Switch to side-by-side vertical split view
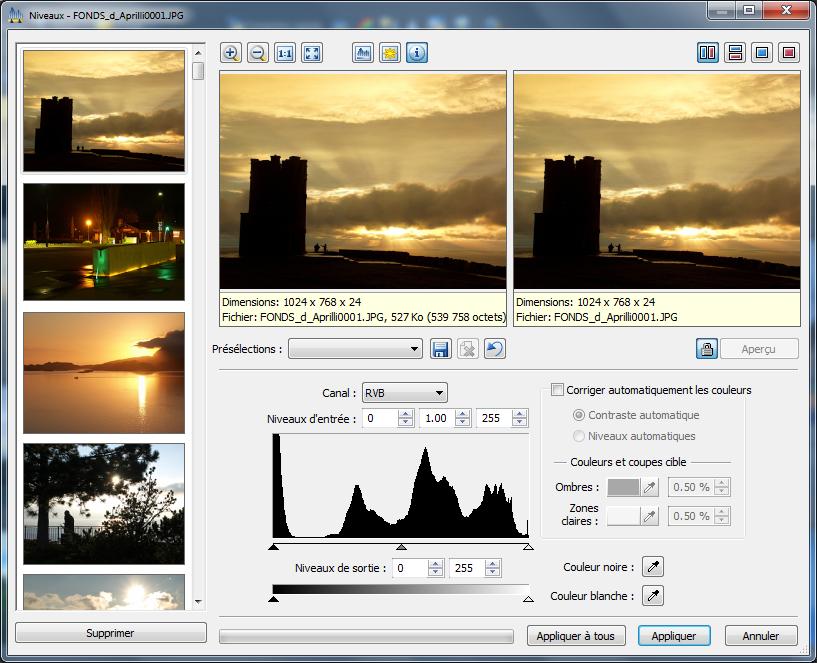817x663 pixels. tap(708, 53)
